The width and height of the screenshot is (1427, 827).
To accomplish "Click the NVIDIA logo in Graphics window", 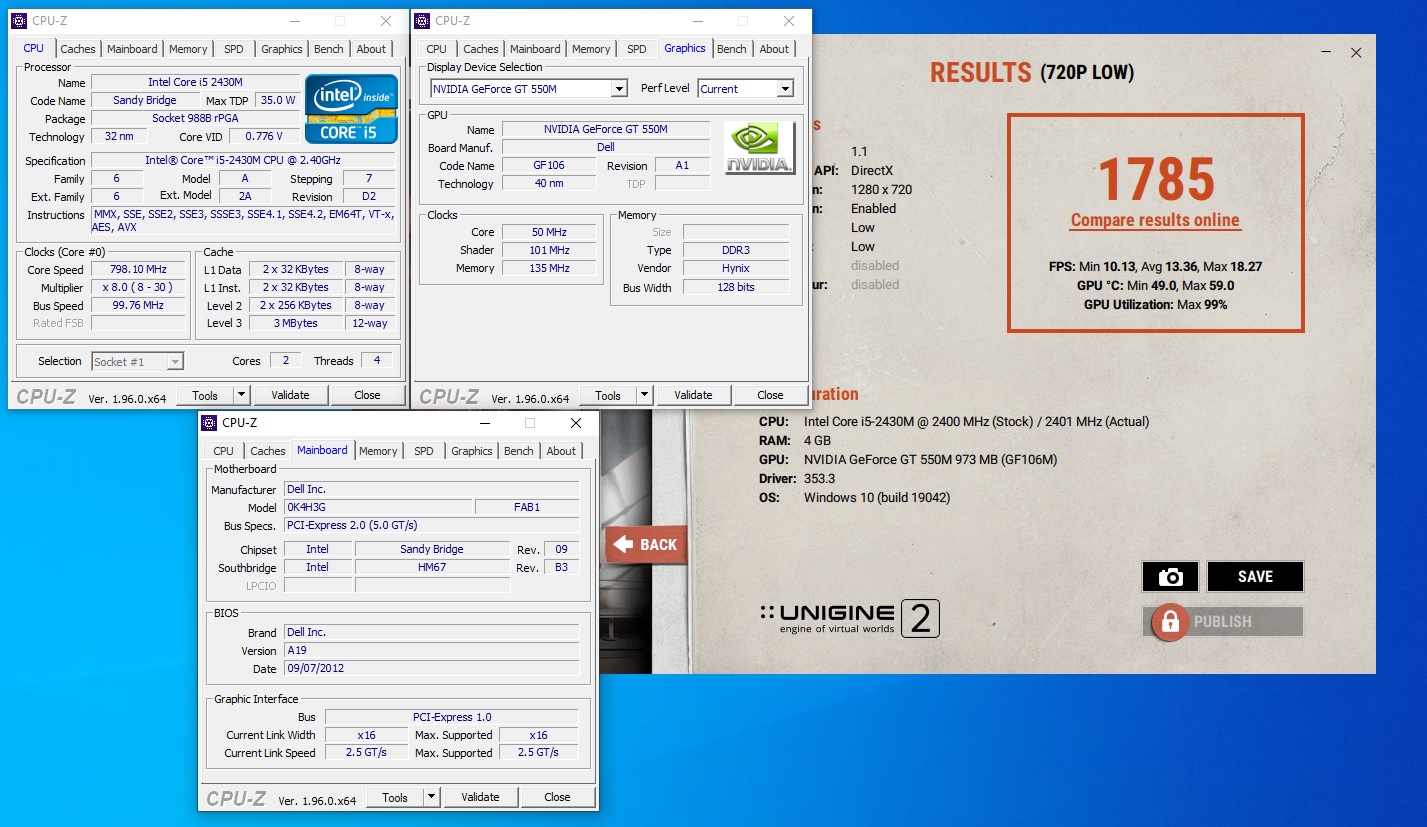I will 759,148.
